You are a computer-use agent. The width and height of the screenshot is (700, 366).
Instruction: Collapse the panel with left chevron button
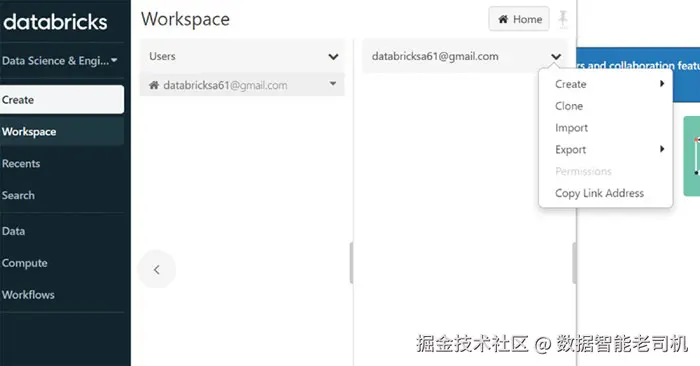pyautogui.click(x=157, y=270)
